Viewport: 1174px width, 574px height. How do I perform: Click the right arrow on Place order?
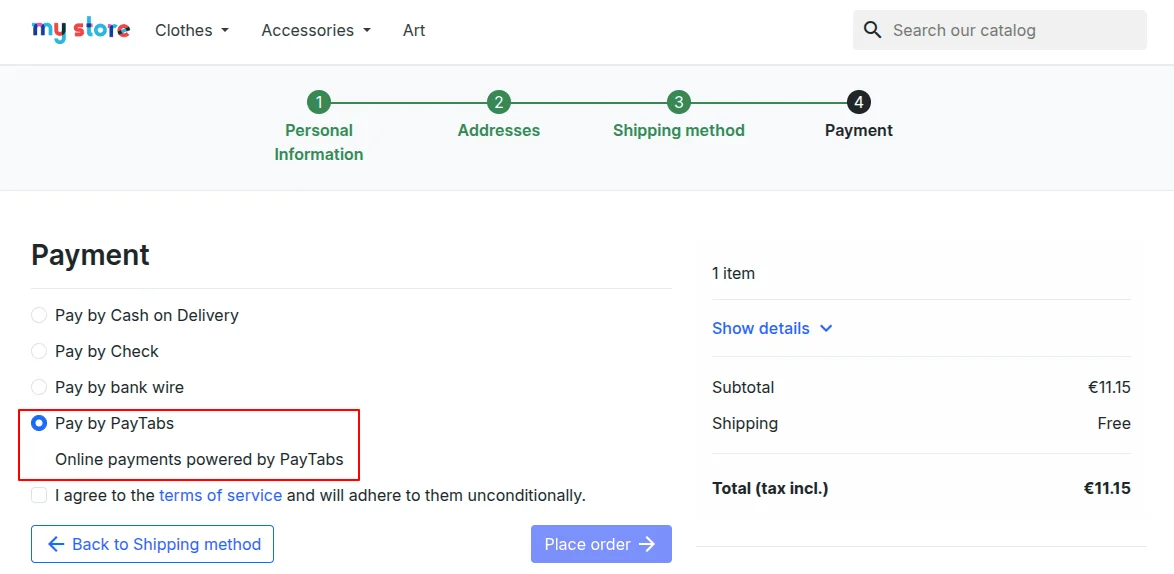647,544
